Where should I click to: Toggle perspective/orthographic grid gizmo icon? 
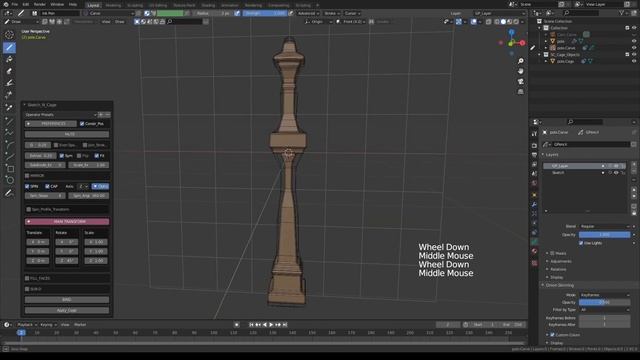click(x=520, y=91)
